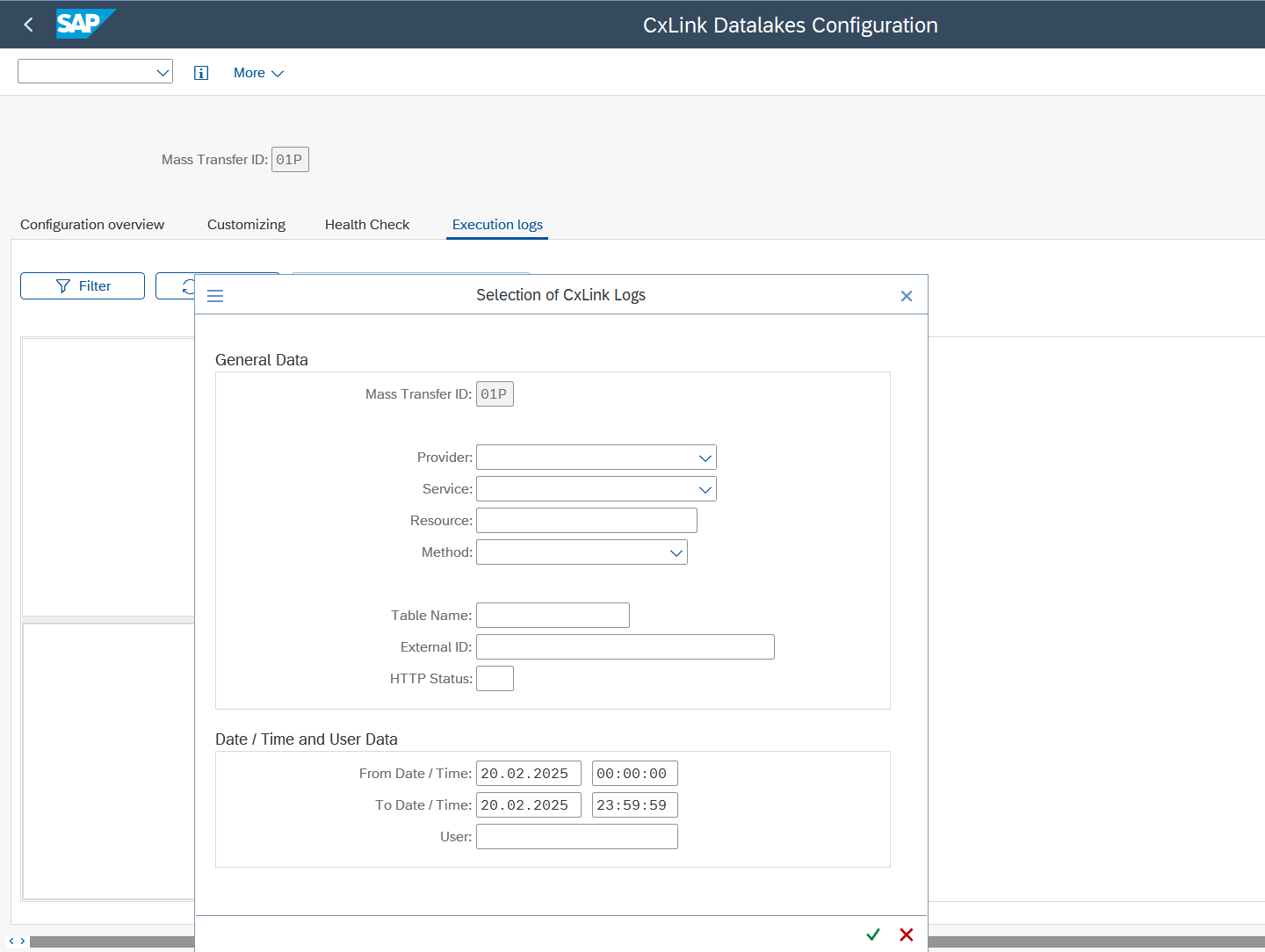This screenshot has width=1265, height=952.
Task: Click the Filter button
Action: click(83, 286)
